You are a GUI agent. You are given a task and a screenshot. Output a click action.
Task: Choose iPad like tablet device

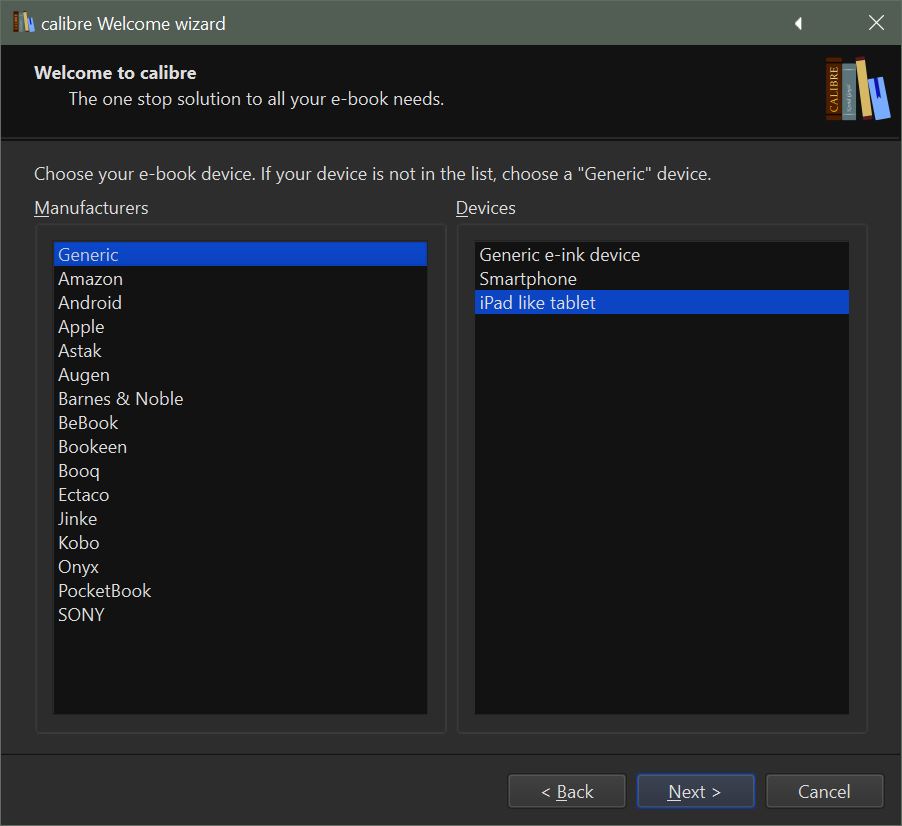tap(662, 303)
